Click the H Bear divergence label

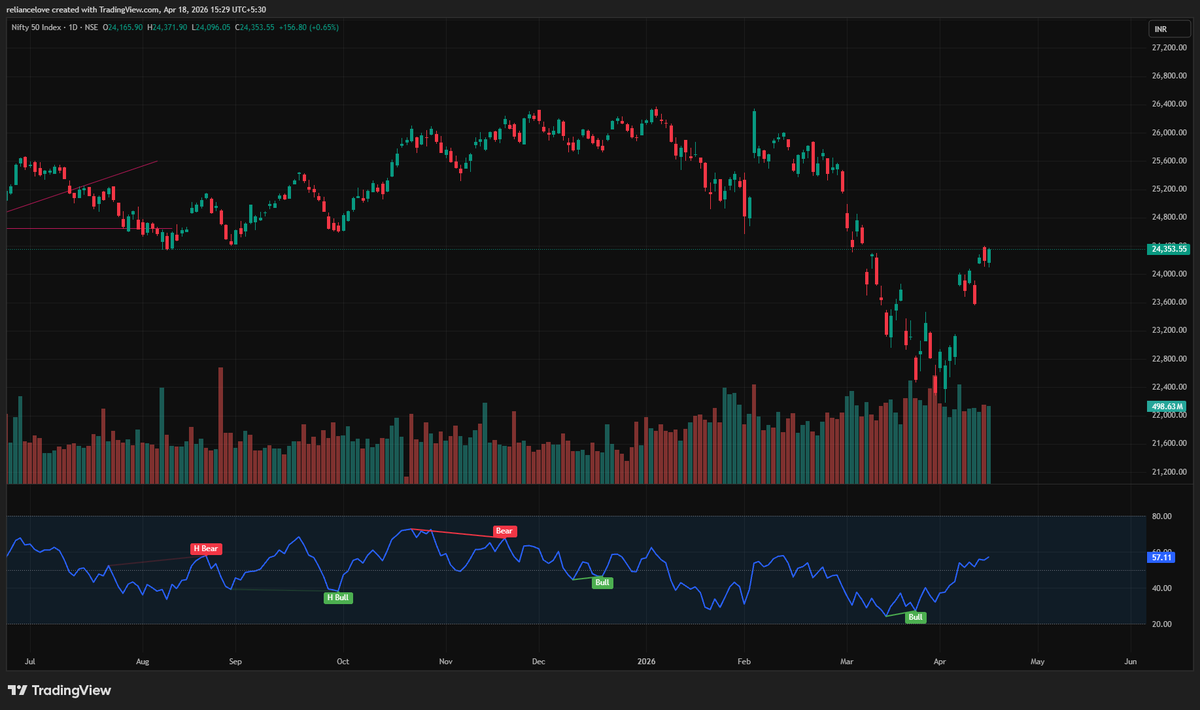click(x=206, y=549)
